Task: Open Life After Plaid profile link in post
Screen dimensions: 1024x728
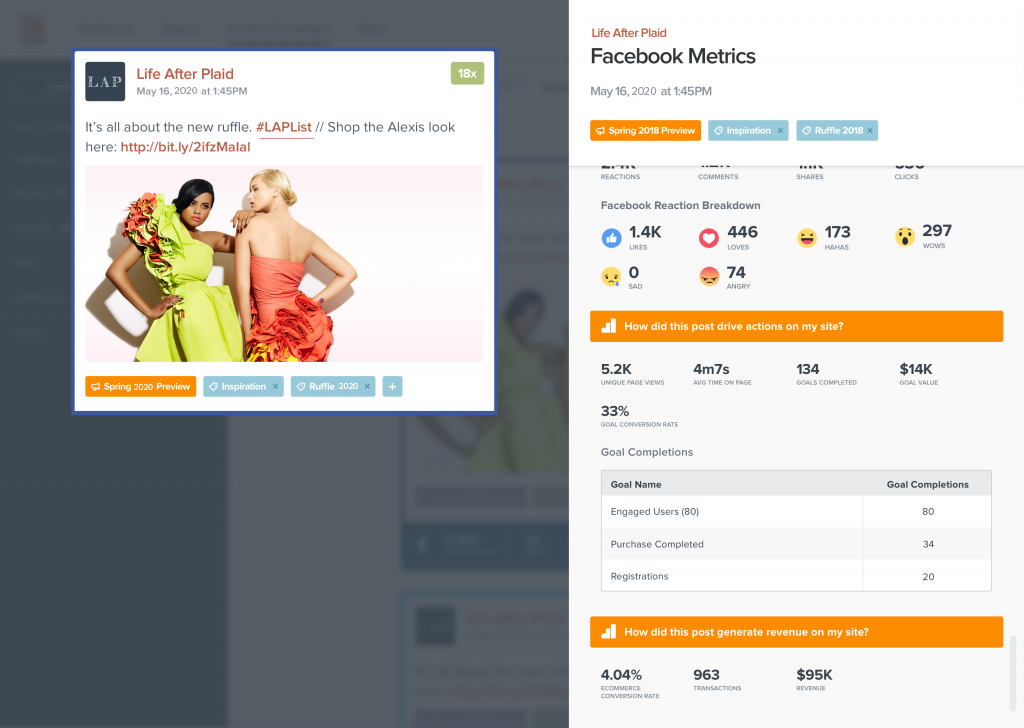Action: tap(185, 74)
